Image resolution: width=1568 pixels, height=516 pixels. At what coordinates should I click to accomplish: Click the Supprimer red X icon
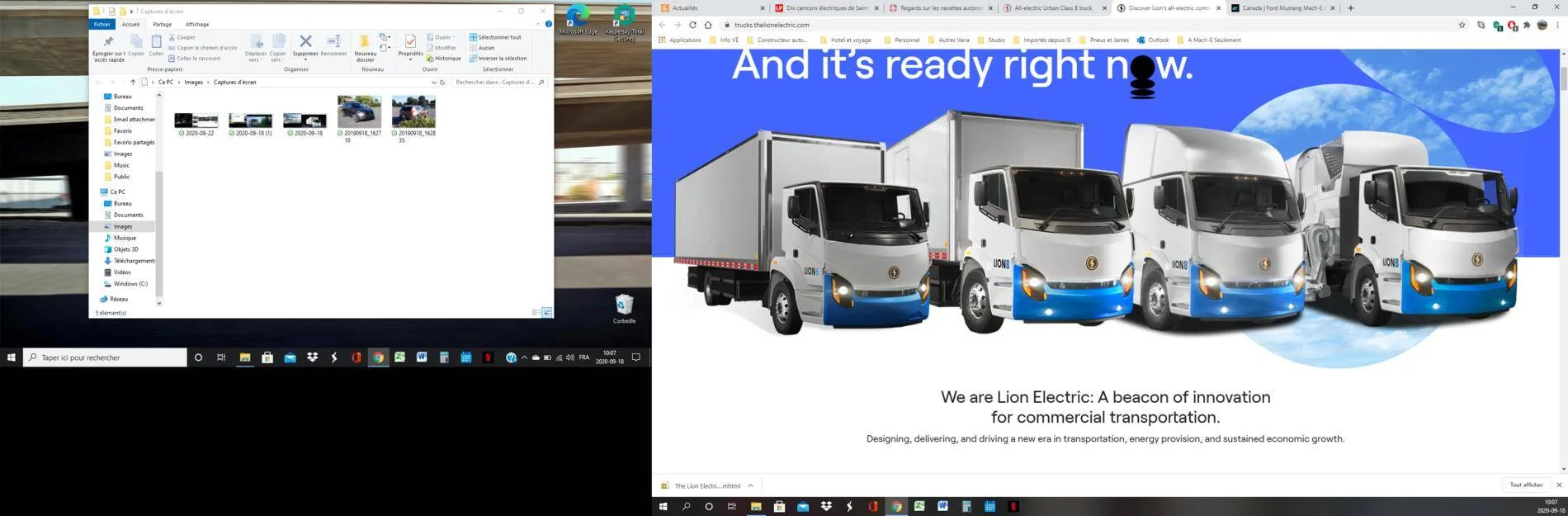[305, 40]
